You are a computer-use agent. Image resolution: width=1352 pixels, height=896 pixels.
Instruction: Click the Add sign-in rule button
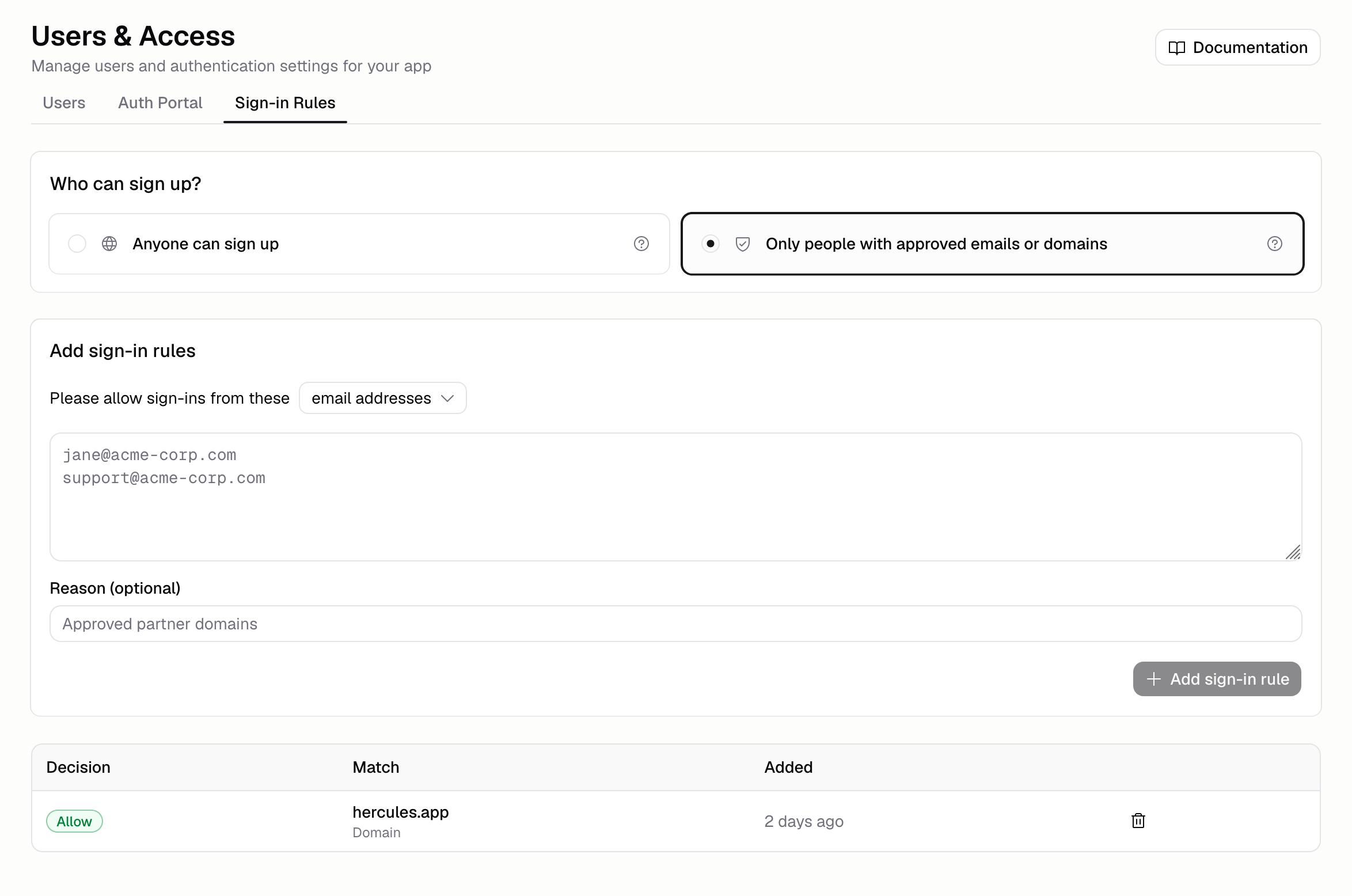tap(1217, 679)
